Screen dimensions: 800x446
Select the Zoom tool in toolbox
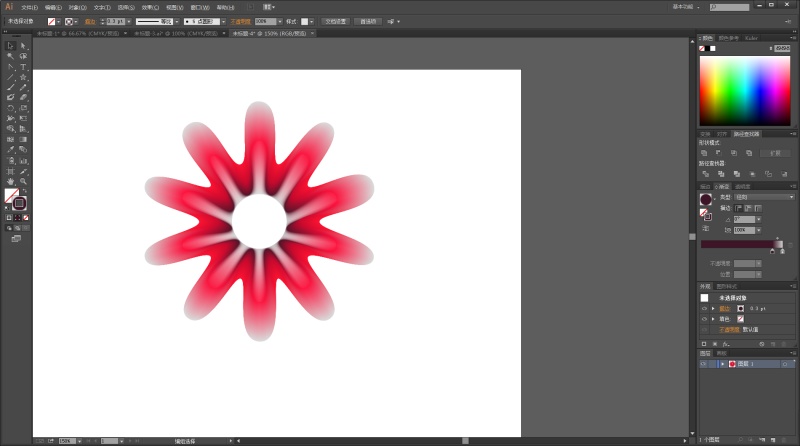point(23,181)
